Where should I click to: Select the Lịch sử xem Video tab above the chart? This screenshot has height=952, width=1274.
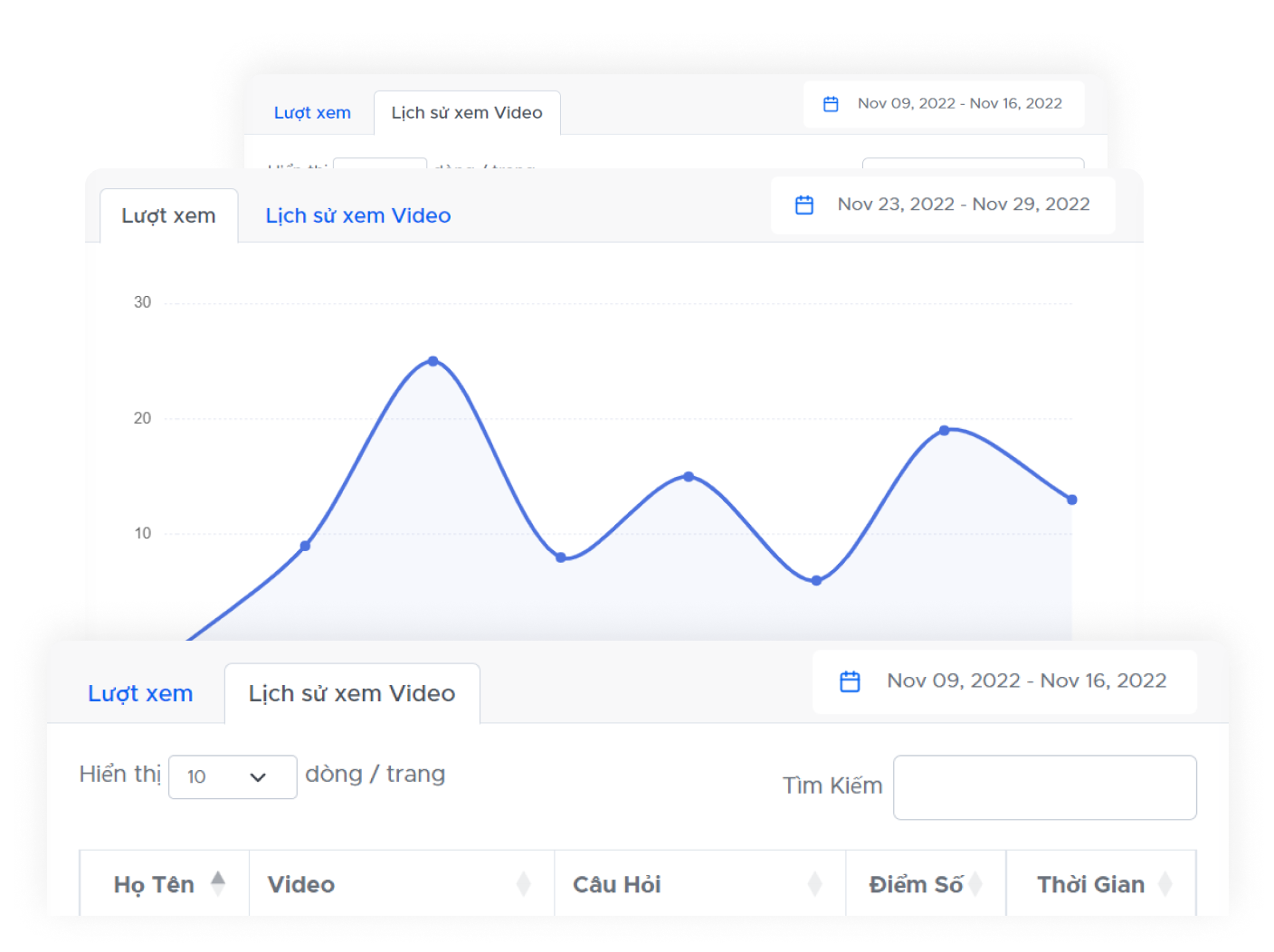point(357,215)
